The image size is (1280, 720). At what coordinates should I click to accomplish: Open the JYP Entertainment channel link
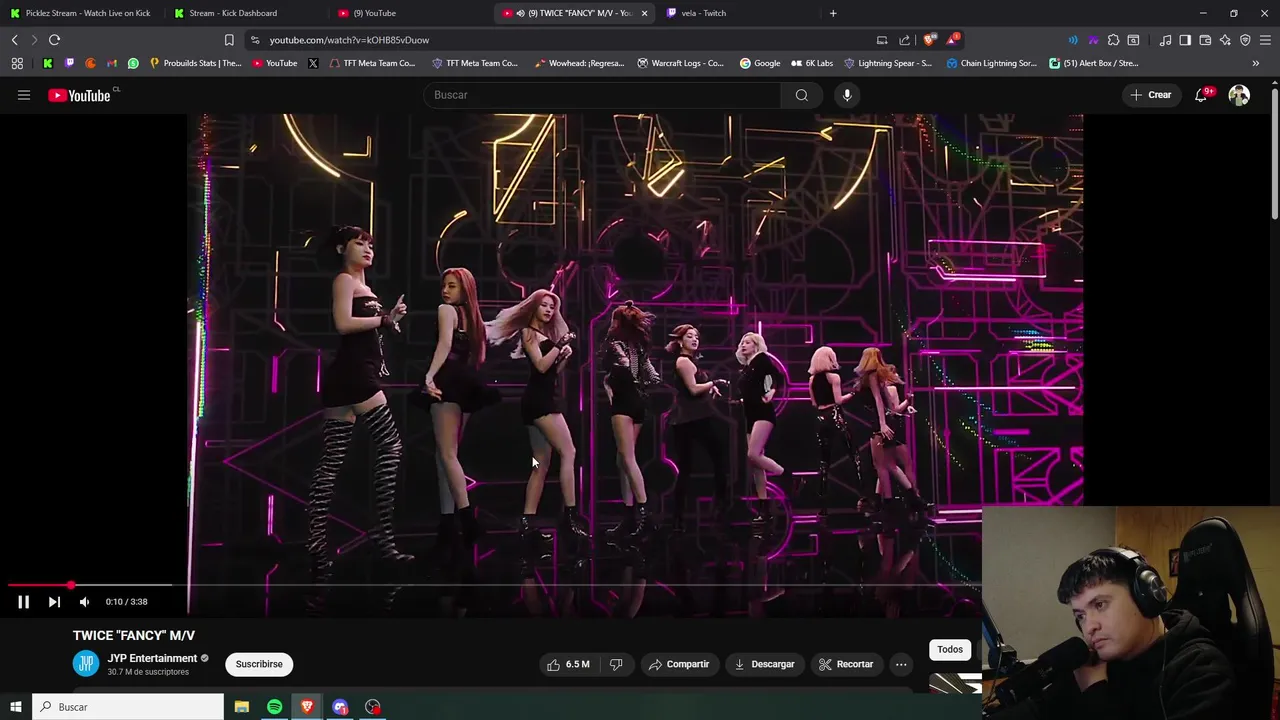152,658
